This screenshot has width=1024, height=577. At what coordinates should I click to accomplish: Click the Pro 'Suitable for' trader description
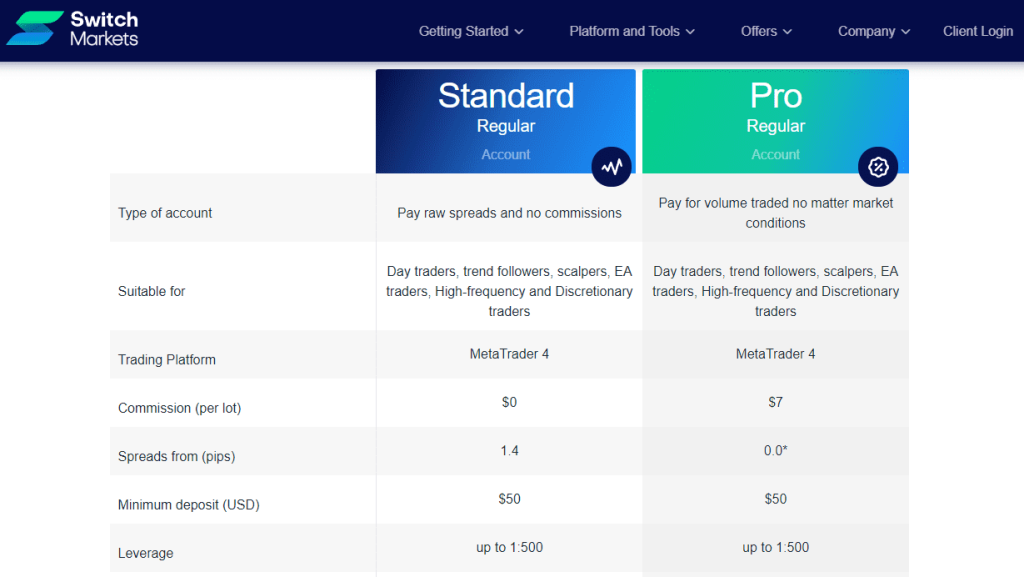pos(776,291)
